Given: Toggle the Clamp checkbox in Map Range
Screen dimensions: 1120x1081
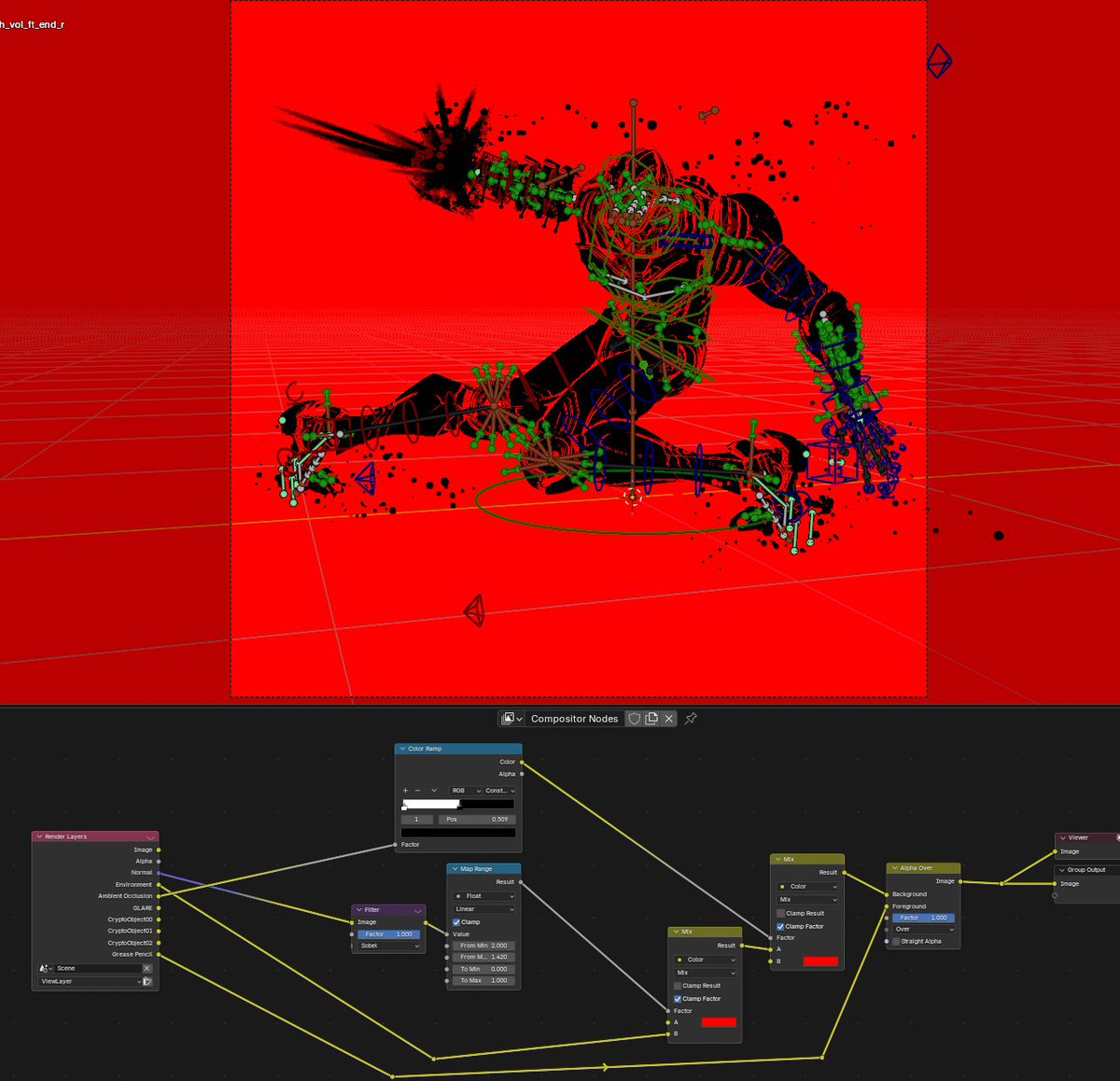Looking at the screenshot, I should 456,922.
